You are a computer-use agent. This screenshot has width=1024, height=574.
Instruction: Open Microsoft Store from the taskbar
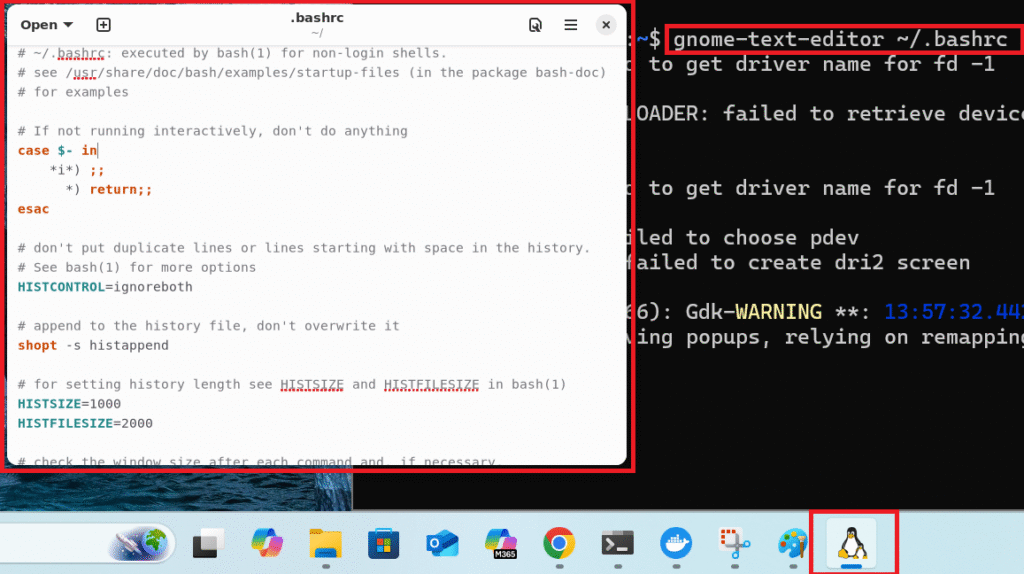(383, 543)
